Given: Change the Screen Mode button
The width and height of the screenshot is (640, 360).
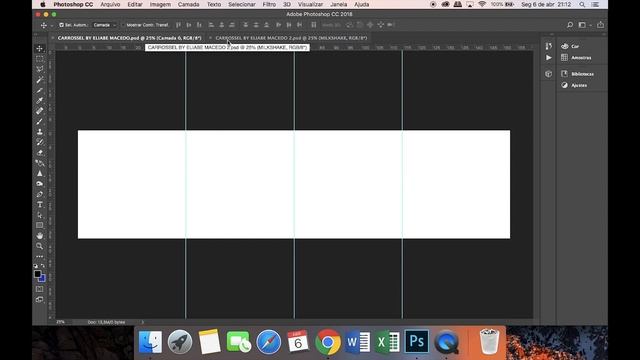Looking at the screenshot, I should (x=40, y=300).
